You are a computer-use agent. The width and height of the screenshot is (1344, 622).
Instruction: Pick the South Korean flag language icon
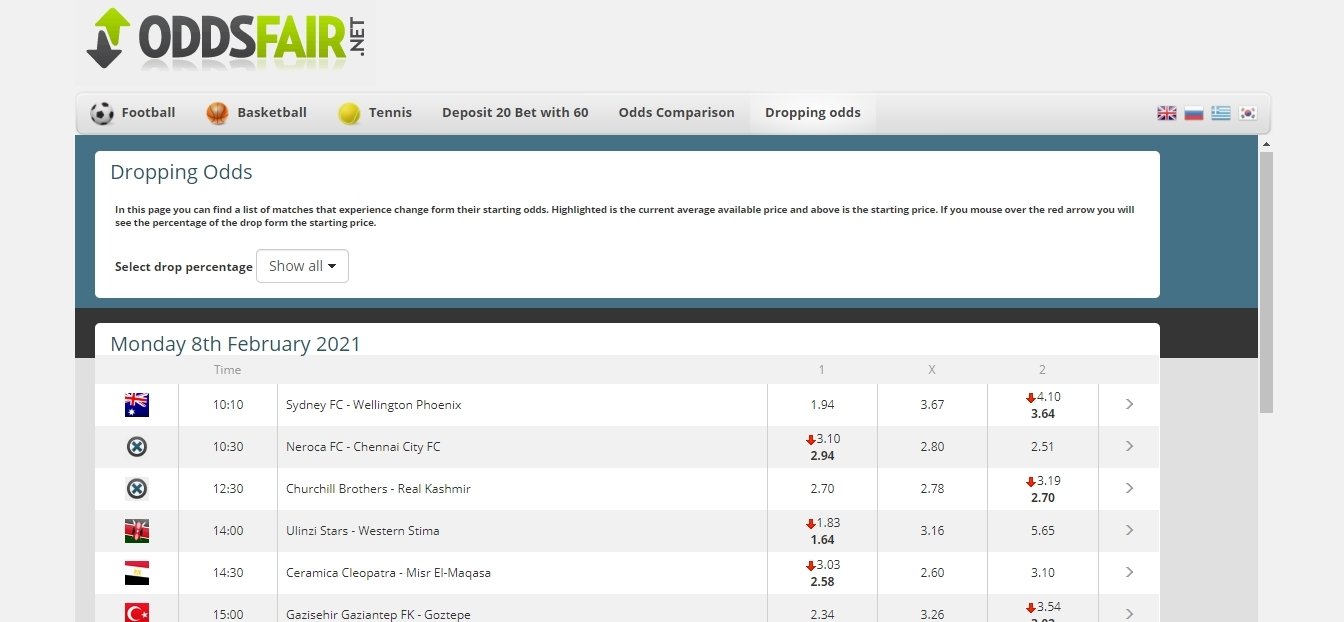pos(1247,113)
